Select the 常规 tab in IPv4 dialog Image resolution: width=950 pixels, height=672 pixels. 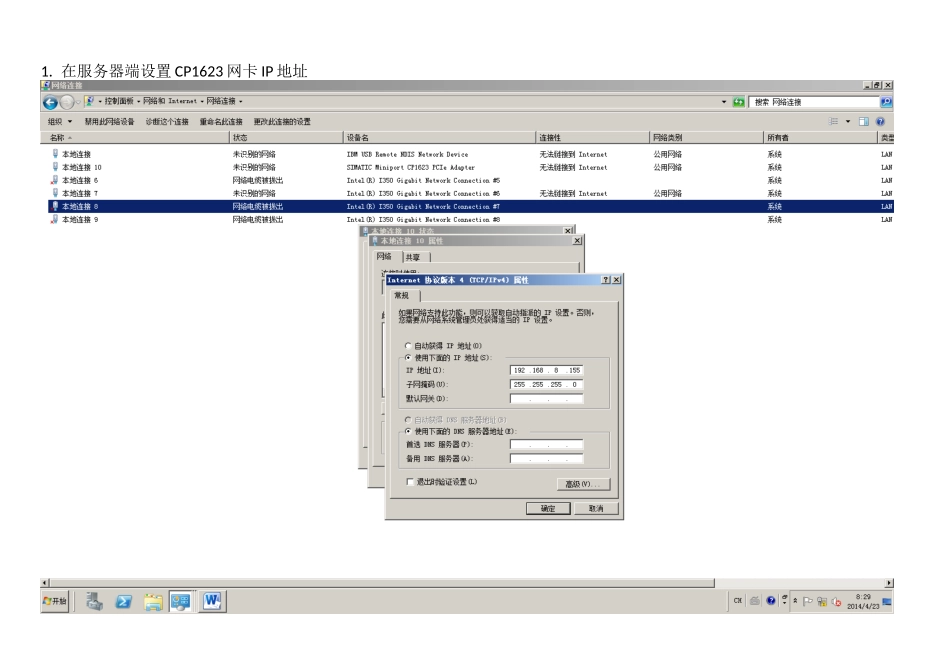[x=402, y=296]
